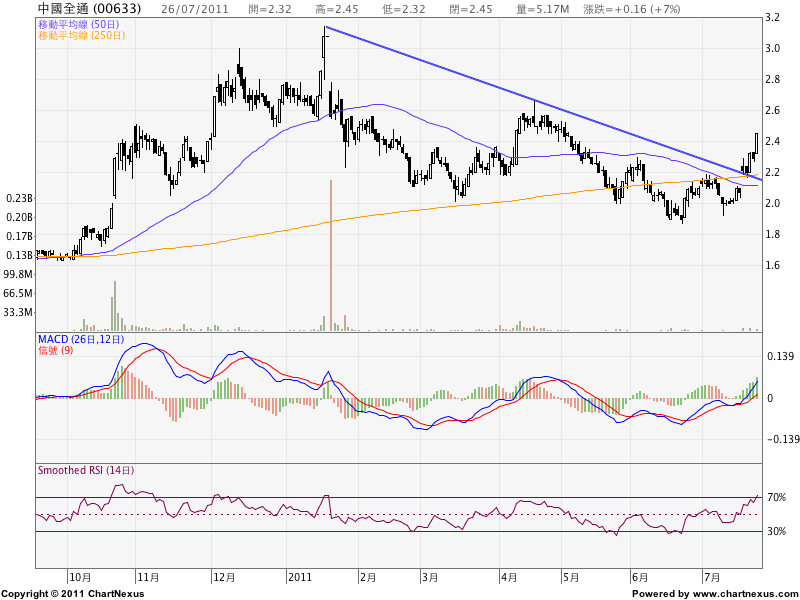
Task: Click the high price 高=2.45
Action: pos(337,9)
